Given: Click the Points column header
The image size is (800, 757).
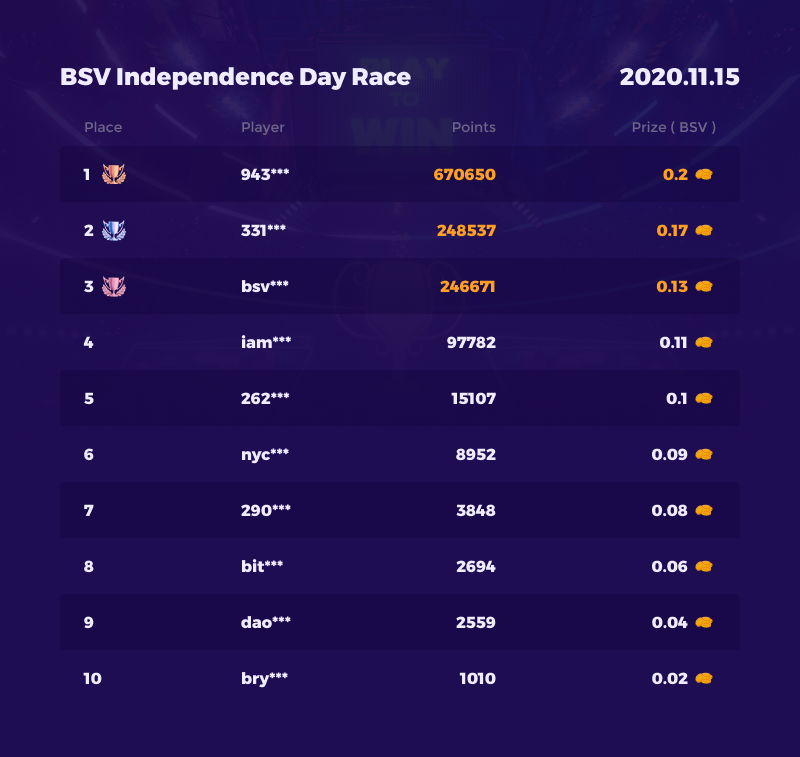Looking at the screenshot, I should click(x=473, y=128).
